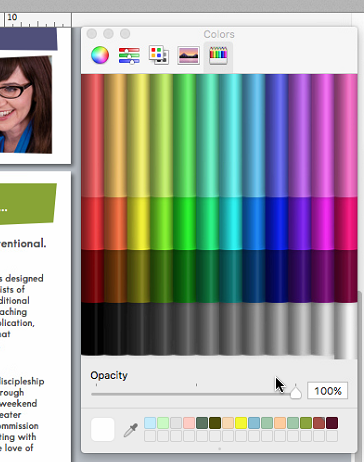
Task: Pick the pastel violet pencil
Action: [299, 135]
